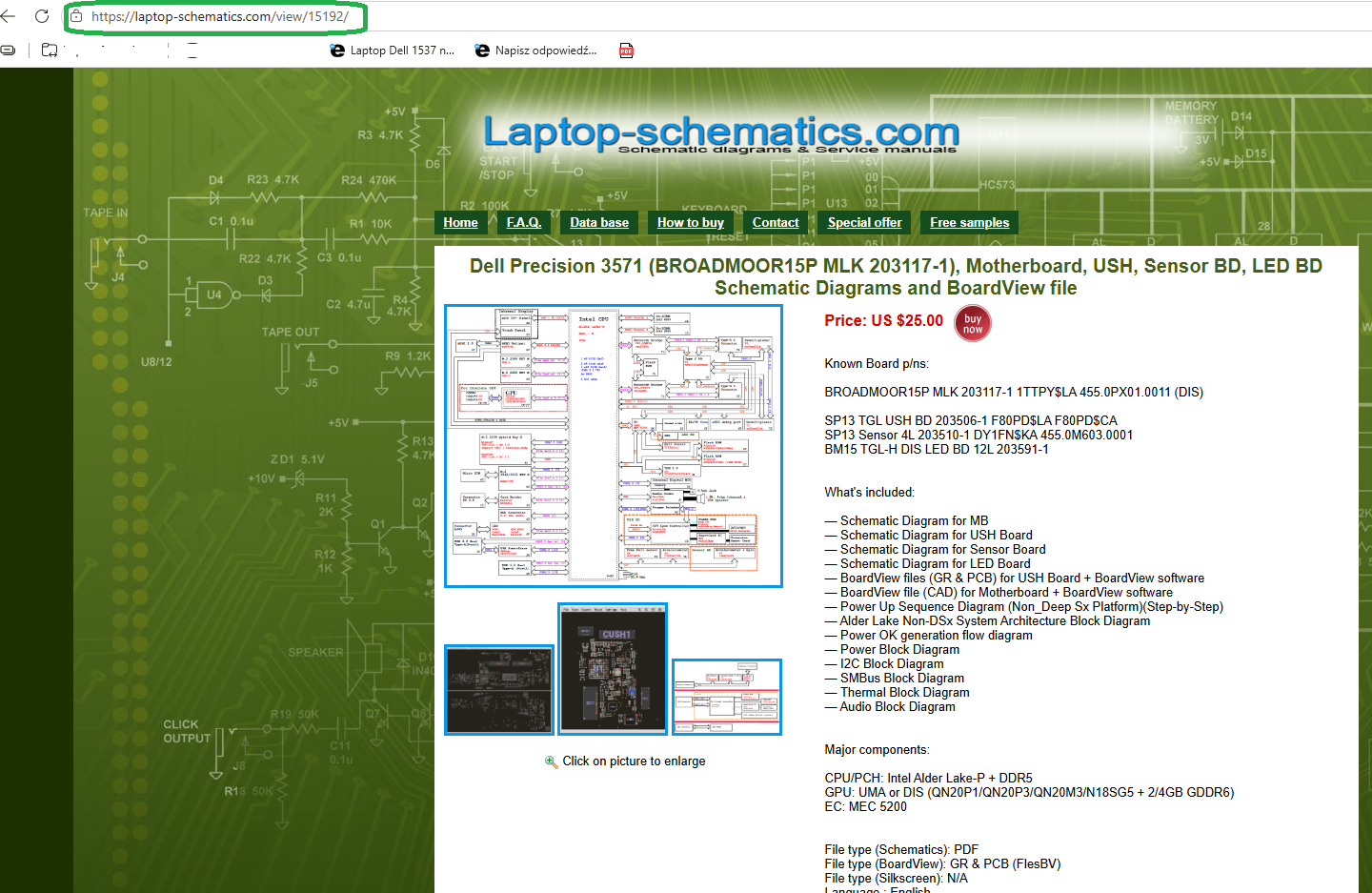Select 'Schematic Diagram for MB' list entry
Screen dimensions: 1372x893
(x=906, y=521)
